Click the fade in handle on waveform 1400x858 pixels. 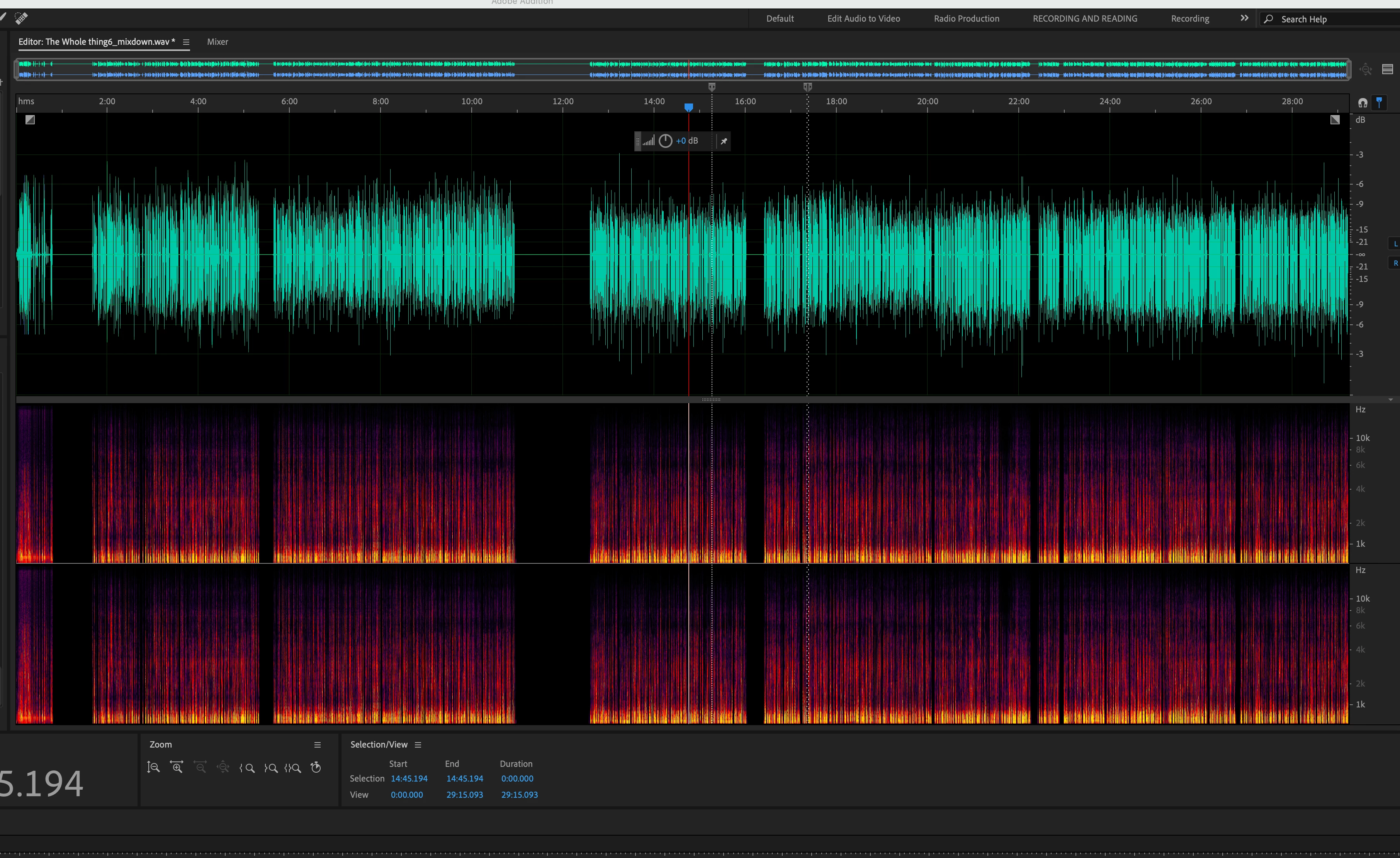pos(30,120)
